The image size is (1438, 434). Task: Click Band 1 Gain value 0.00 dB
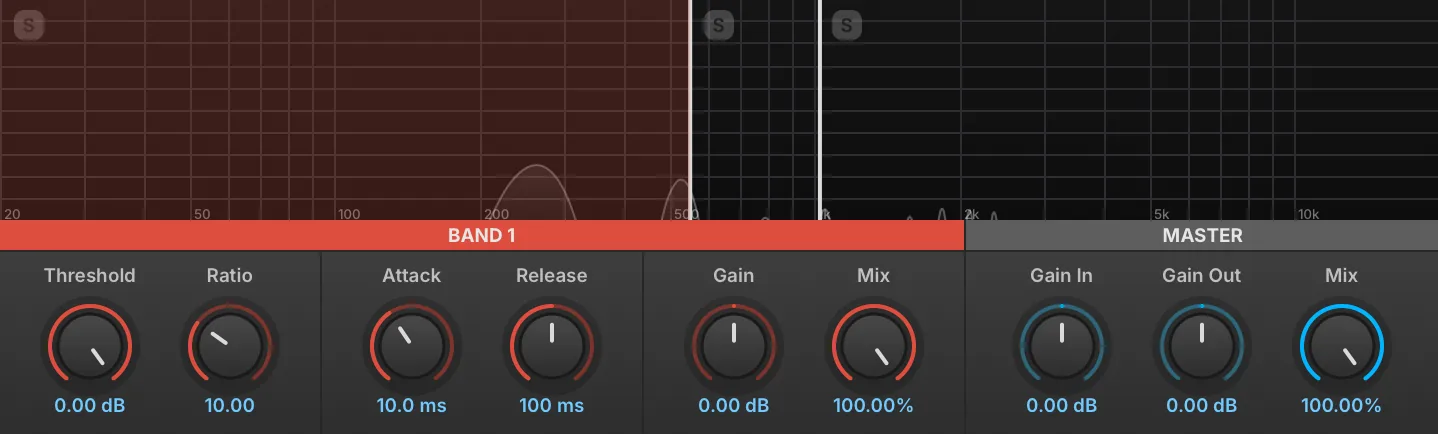coord(733,406)
